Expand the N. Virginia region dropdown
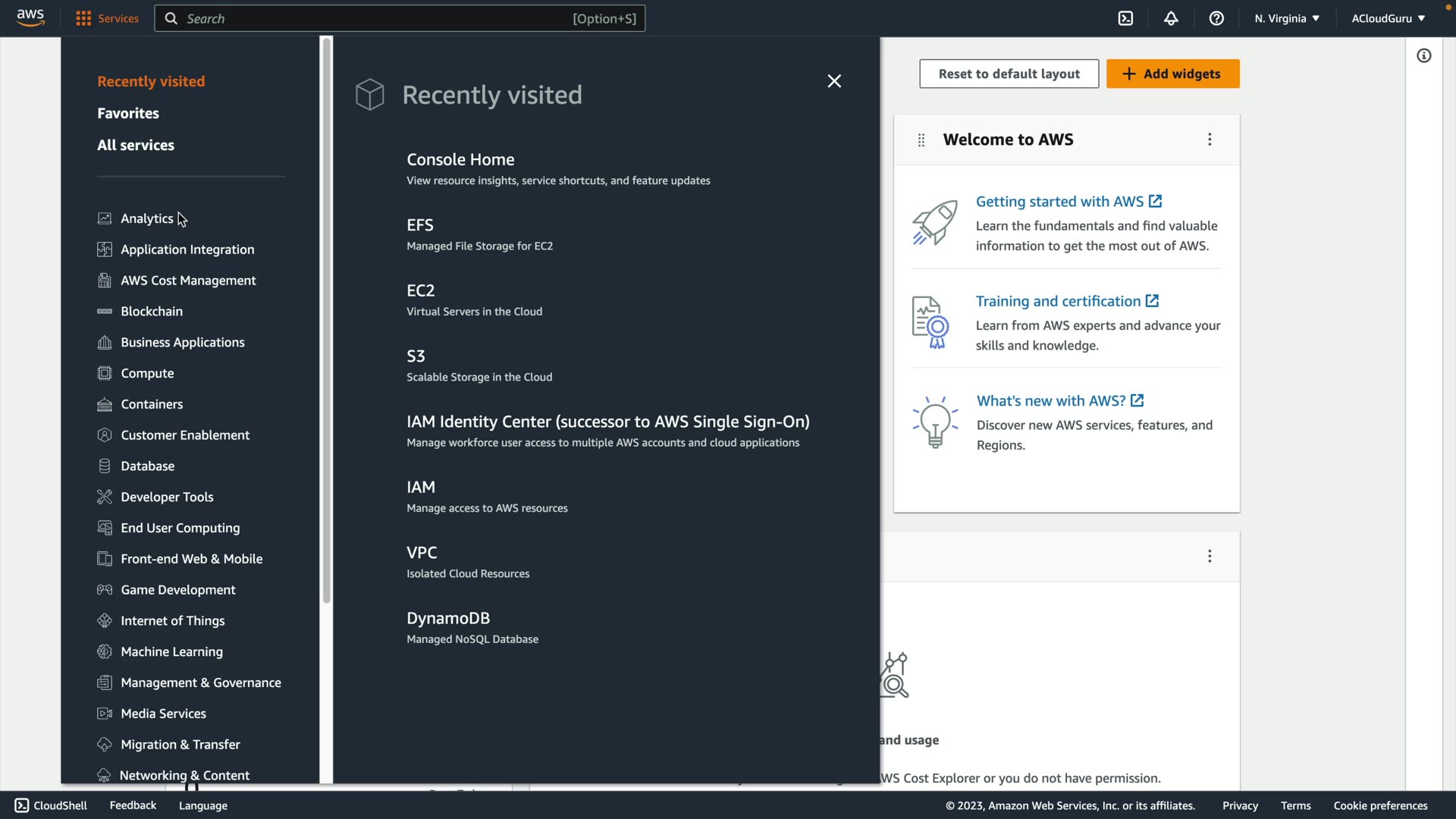 click(1287, 18)
